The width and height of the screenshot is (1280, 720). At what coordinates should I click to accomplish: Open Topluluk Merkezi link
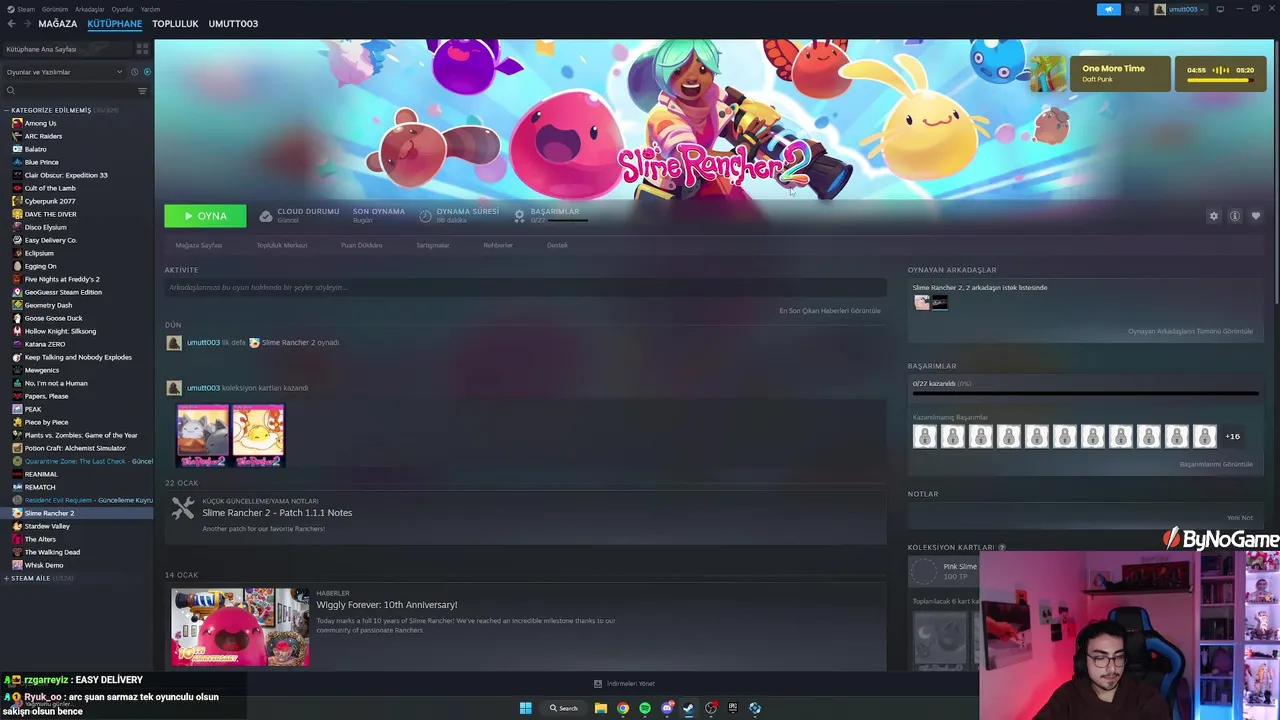[x=282, y=245]
